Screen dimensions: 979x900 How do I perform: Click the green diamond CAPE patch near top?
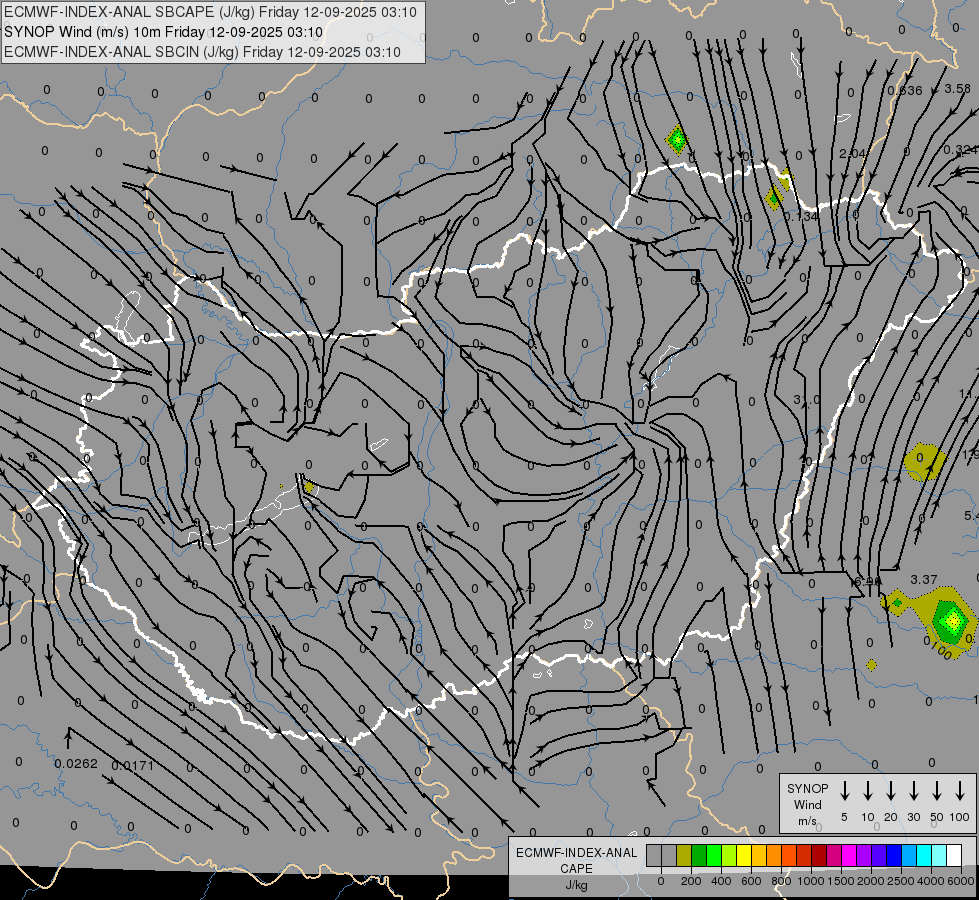click(677, 139)
